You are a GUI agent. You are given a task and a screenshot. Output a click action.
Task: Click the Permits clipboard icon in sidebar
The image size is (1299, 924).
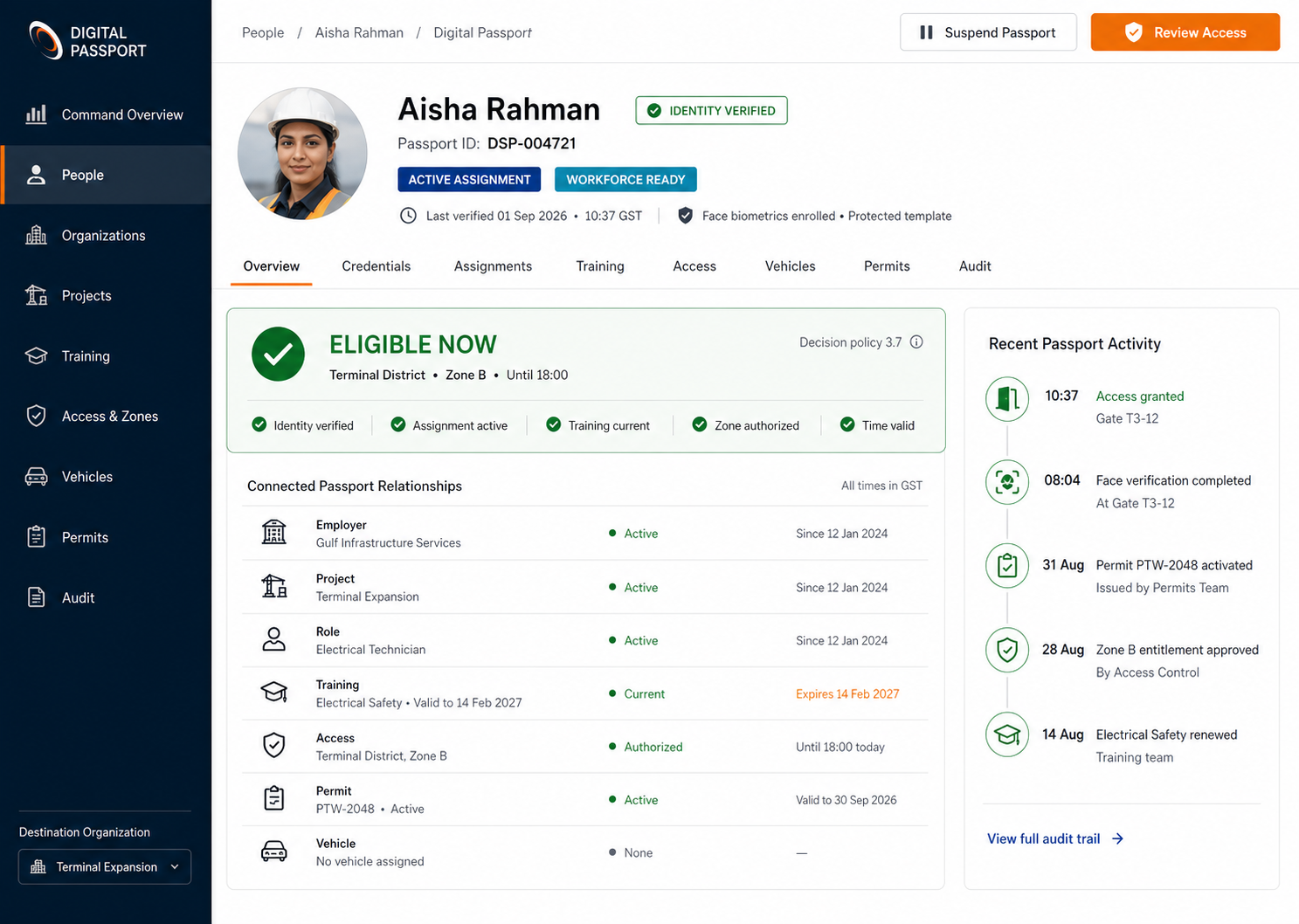pyautogui.click(x=36, y=536)
